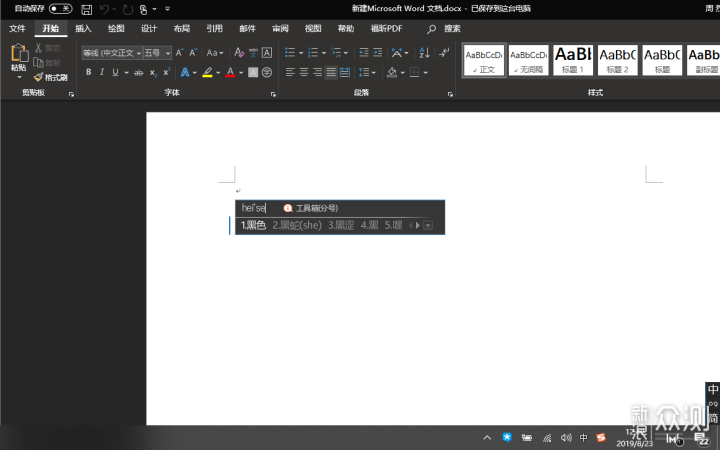
Task: Toggle the Show/Hide paragraph marks icon
Action: click(x=444, y=52)
